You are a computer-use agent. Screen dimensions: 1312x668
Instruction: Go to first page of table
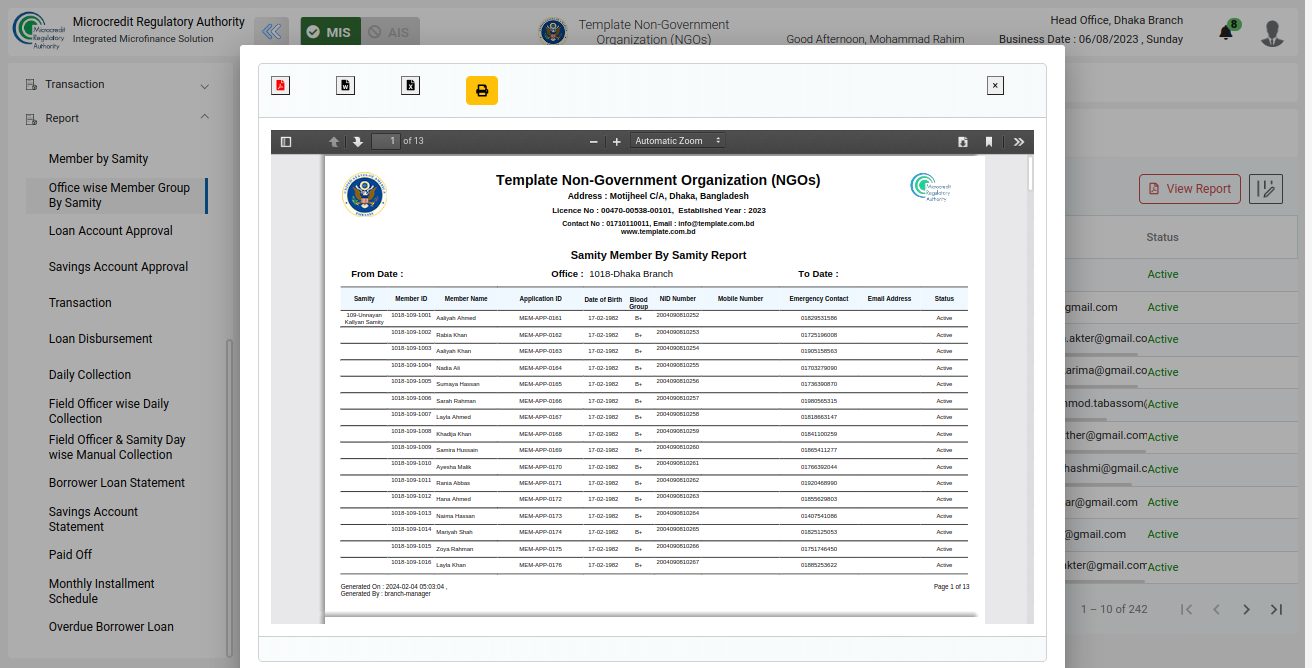coord(1187,609)
